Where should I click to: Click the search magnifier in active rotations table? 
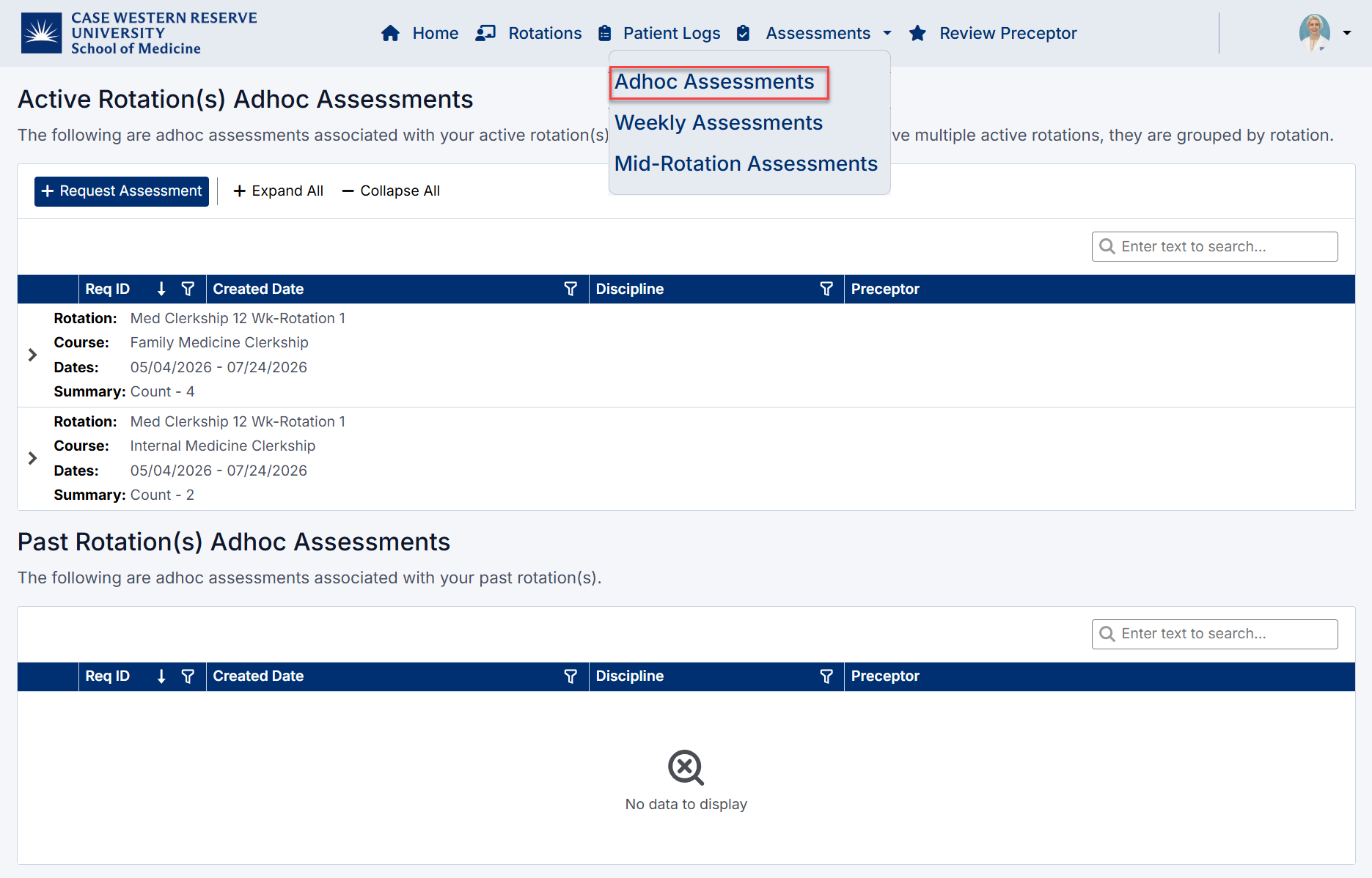1107,246
